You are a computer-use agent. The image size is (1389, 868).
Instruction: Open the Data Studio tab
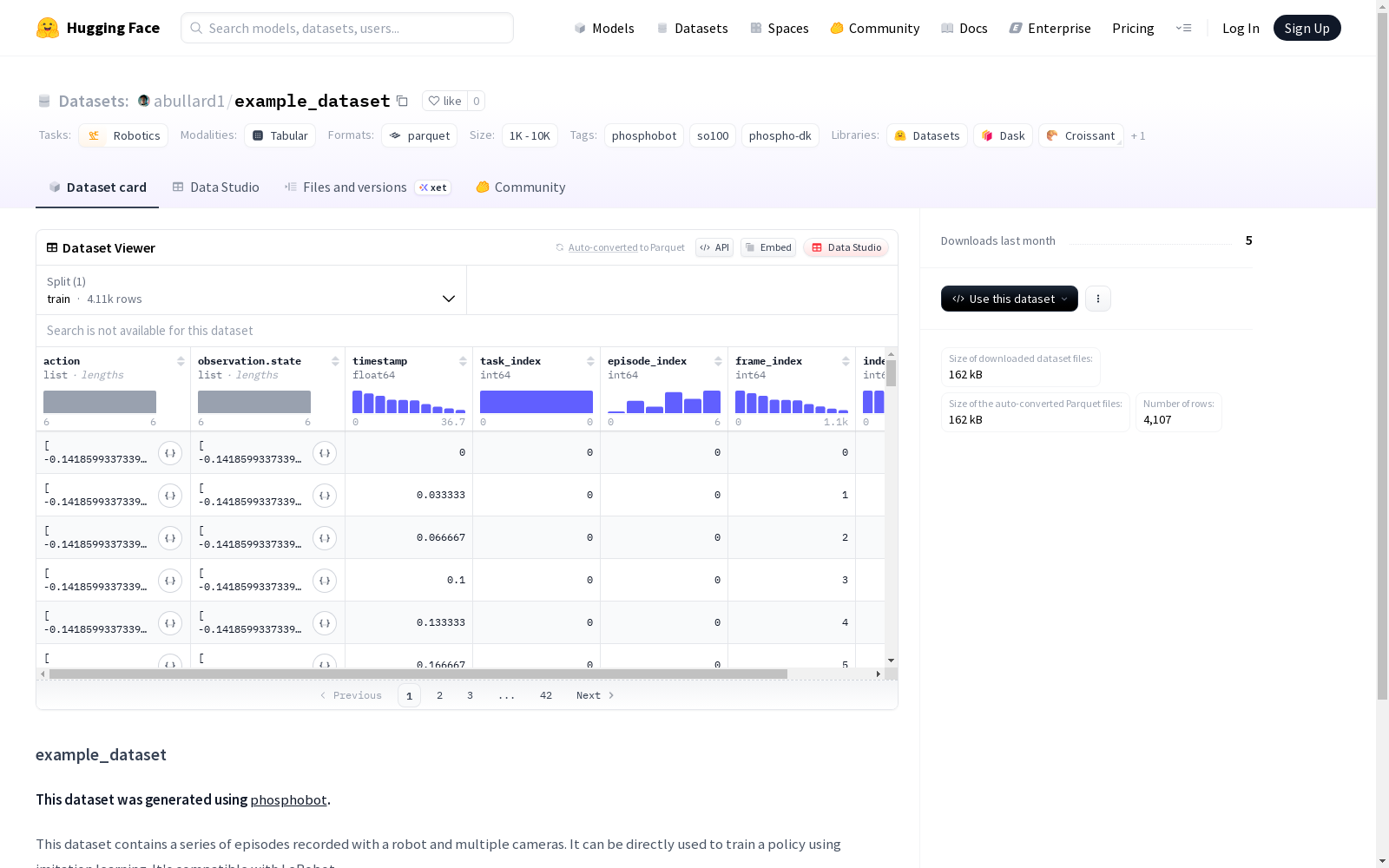[x=216, y=187]
